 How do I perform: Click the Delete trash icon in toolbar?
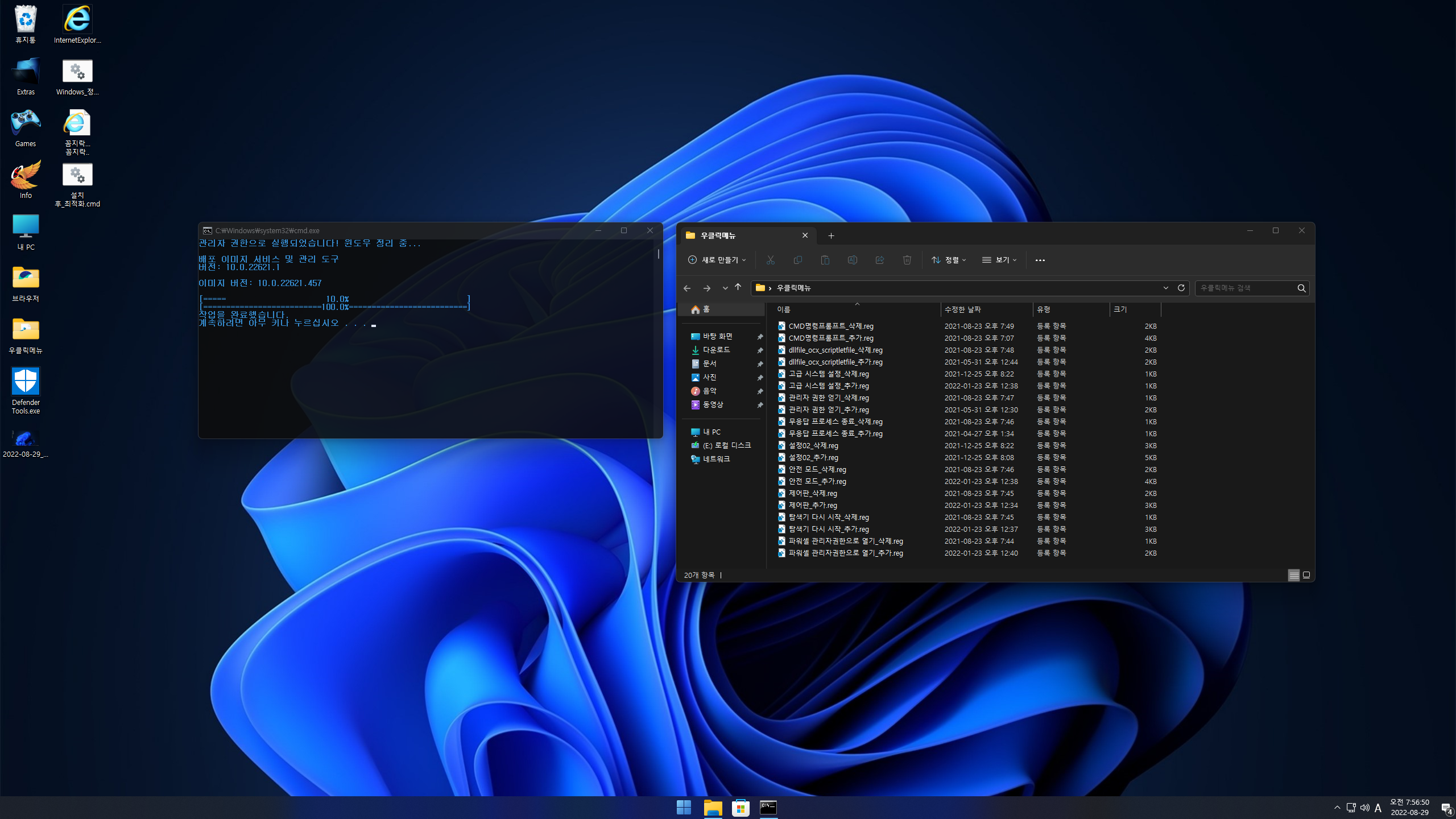click(x=907, y=260)
